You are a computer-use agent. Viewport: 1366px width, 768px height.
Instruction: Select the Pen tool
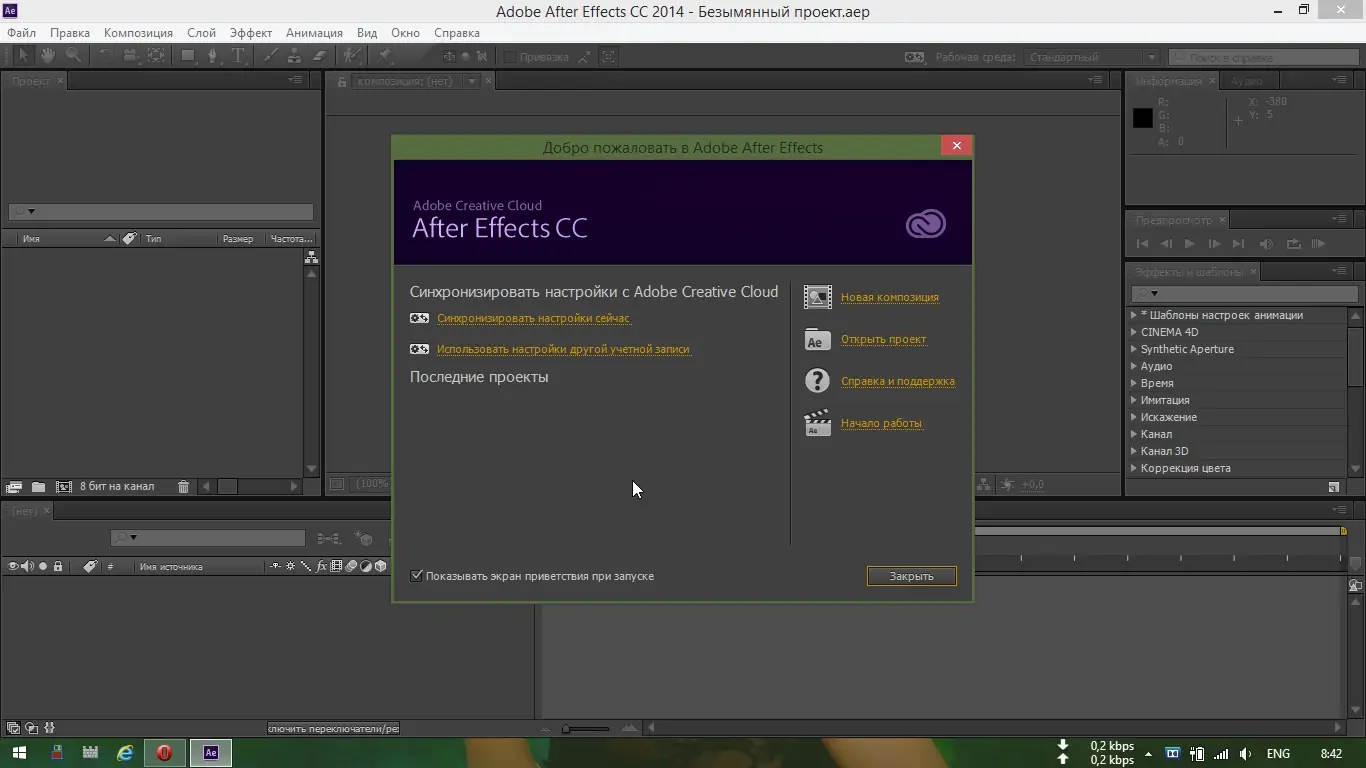213,56
